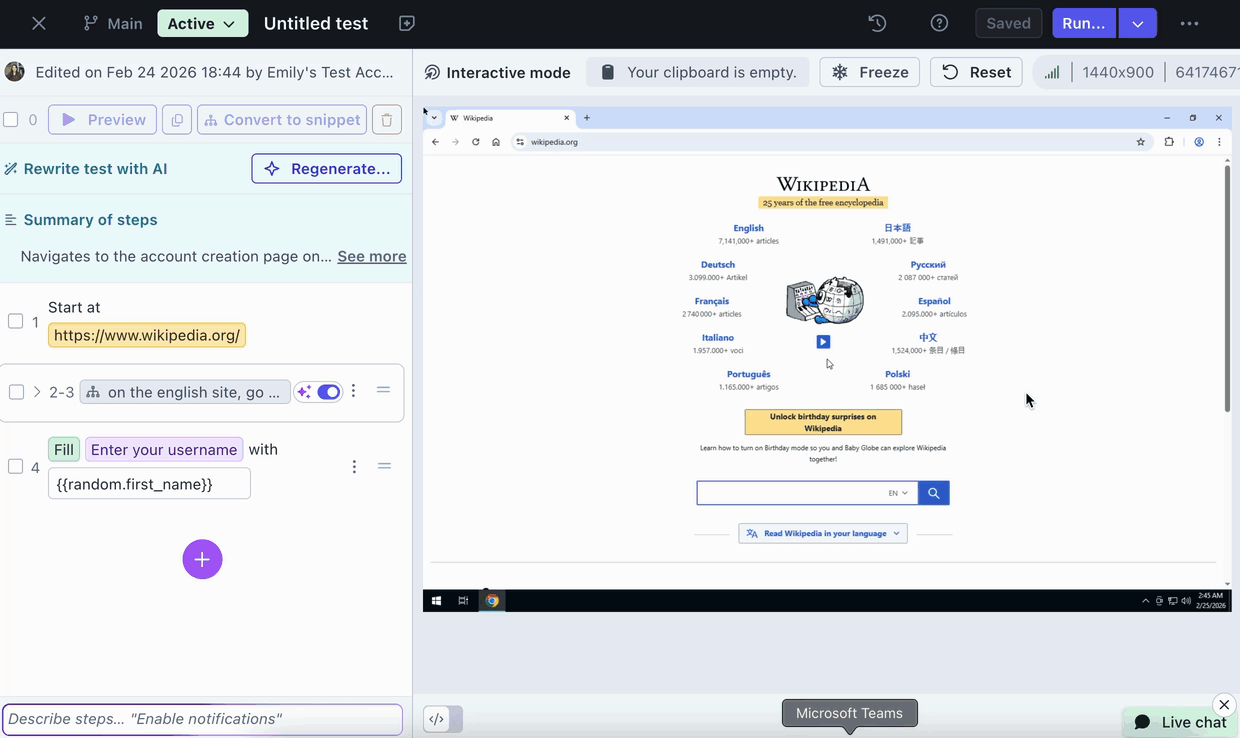This screenshot has width=1240, height=738.
Task: Open the Active status dropdown
Action: tap(202, 23)
